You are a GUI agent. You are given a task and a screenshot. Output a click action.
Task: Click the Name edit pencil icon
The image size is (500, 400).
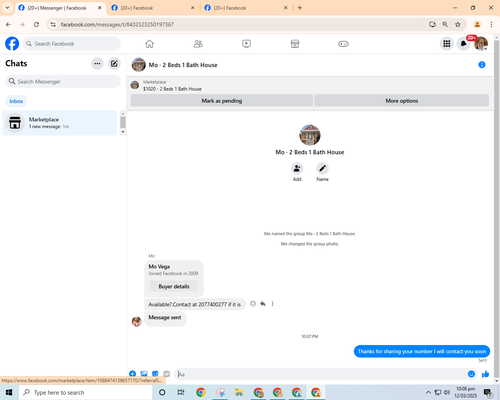point(322,168)
